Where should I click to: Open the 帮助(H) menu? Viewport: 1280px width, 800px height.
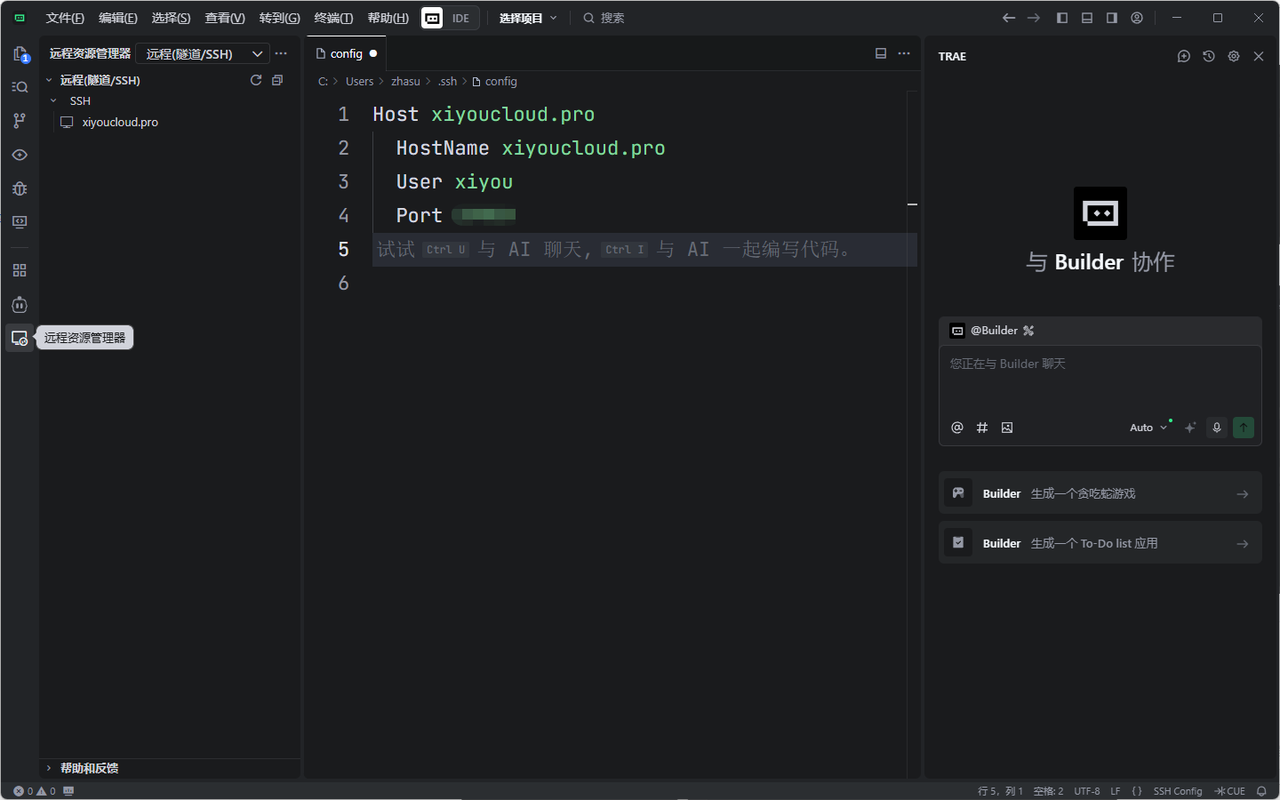pos(388,18)
